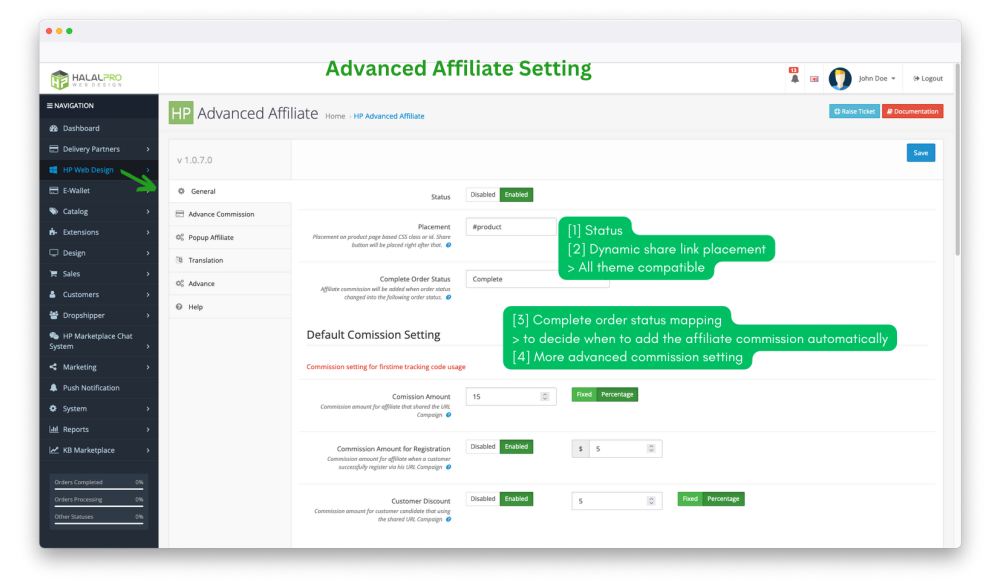The image size is (1000, 585).
Task: Click the language flag icon
Action: 814,79
